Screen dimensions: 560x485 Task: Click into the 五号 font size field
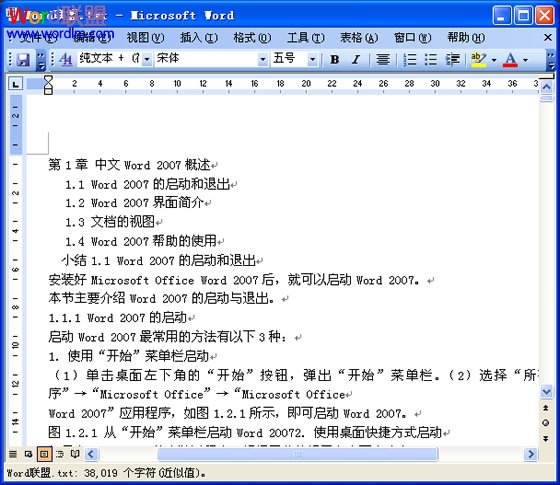point(289,59)
